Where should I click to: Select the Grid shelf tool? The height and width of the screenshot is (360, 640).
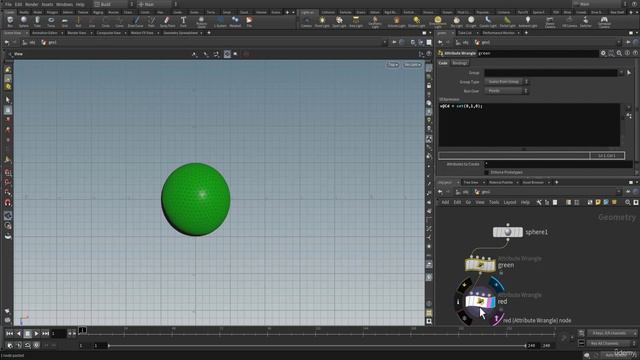[64, 22]
